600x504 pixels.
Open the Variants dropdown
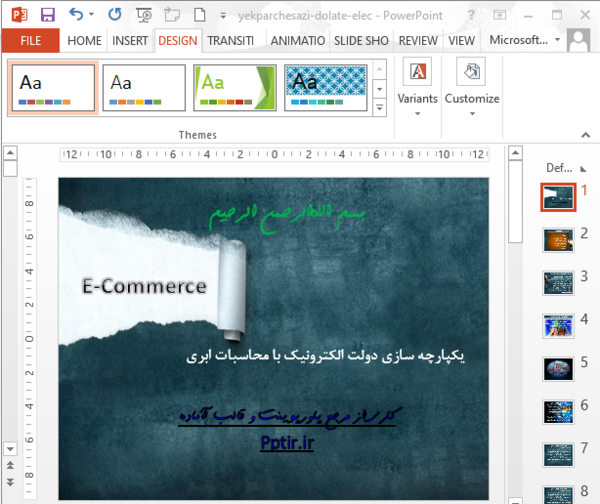tap(417, 87)
